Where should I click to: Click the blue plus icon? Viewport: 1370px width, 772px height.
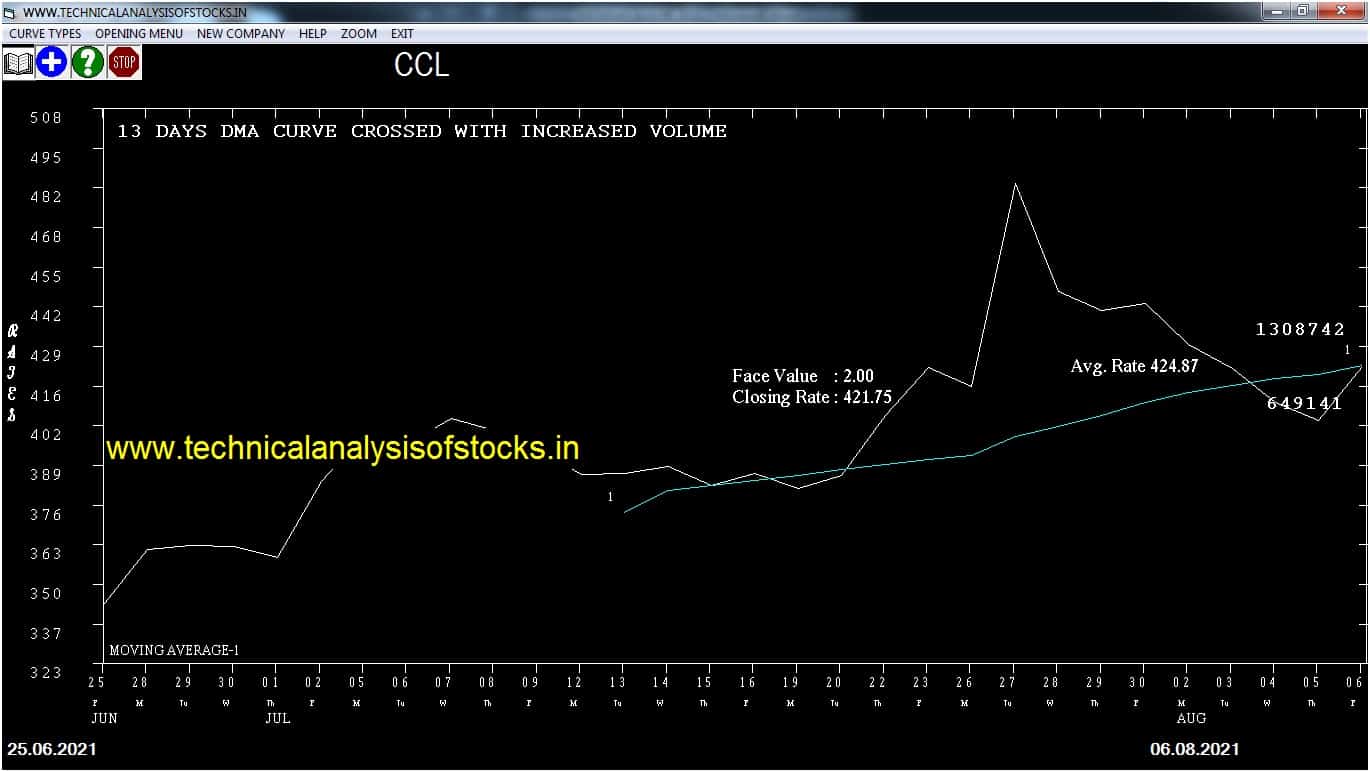coord(52,63)
